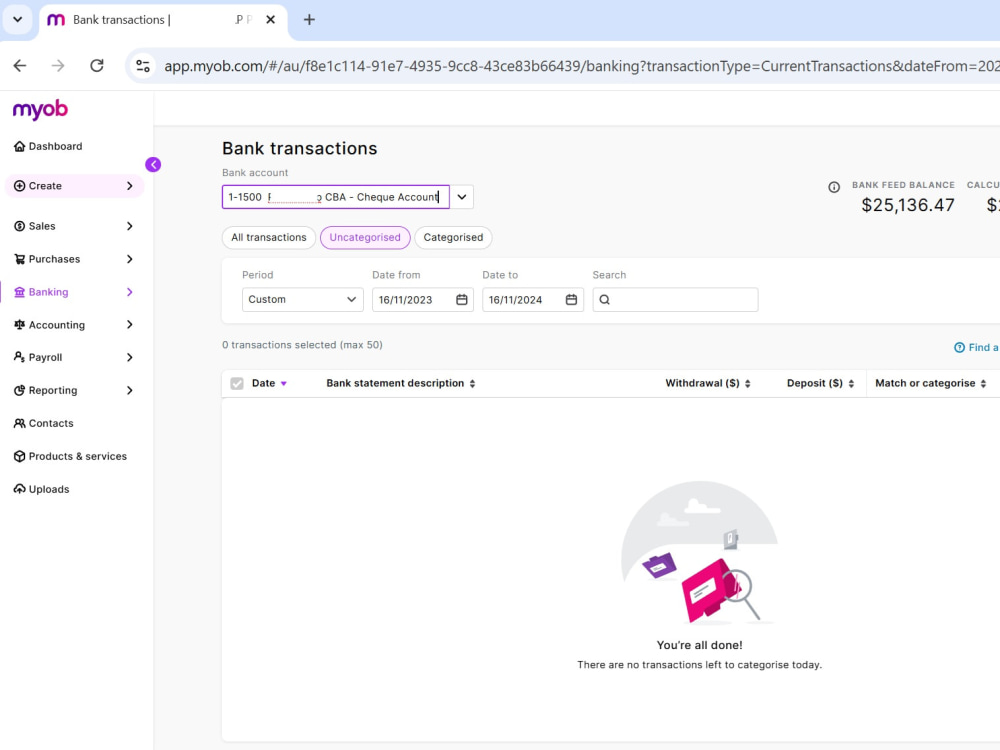This screenshot has height=750, width=1000.
Task: Click the Sales dollar icon
Action: coord(20,226)
